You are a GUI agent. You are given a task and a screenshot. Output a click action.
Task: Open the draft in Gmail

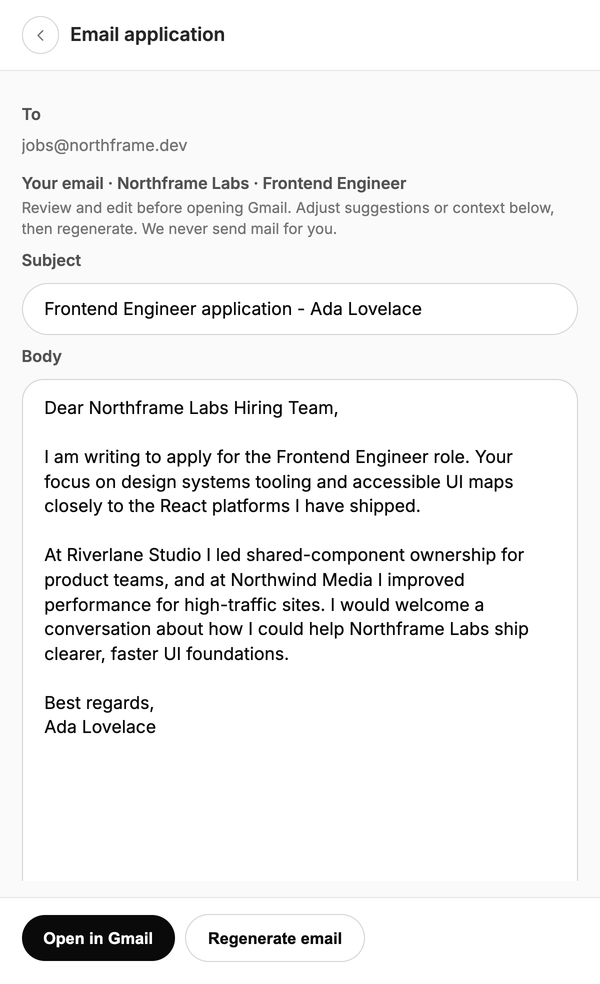pyautogui.click(x=98, y=938)
